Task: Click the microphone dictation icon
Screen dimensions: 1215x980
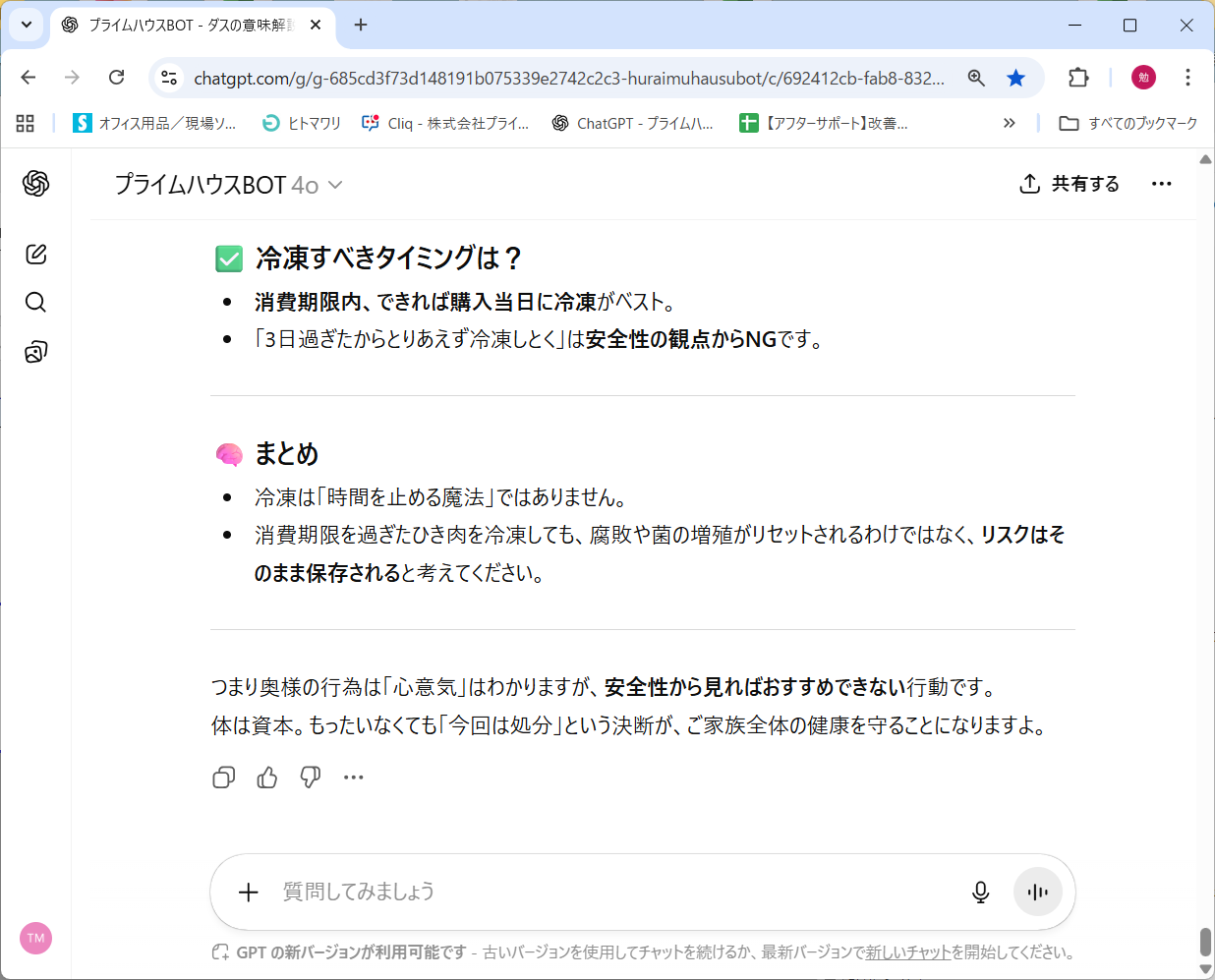Action: pyautogui.click(x=980, y=892)
